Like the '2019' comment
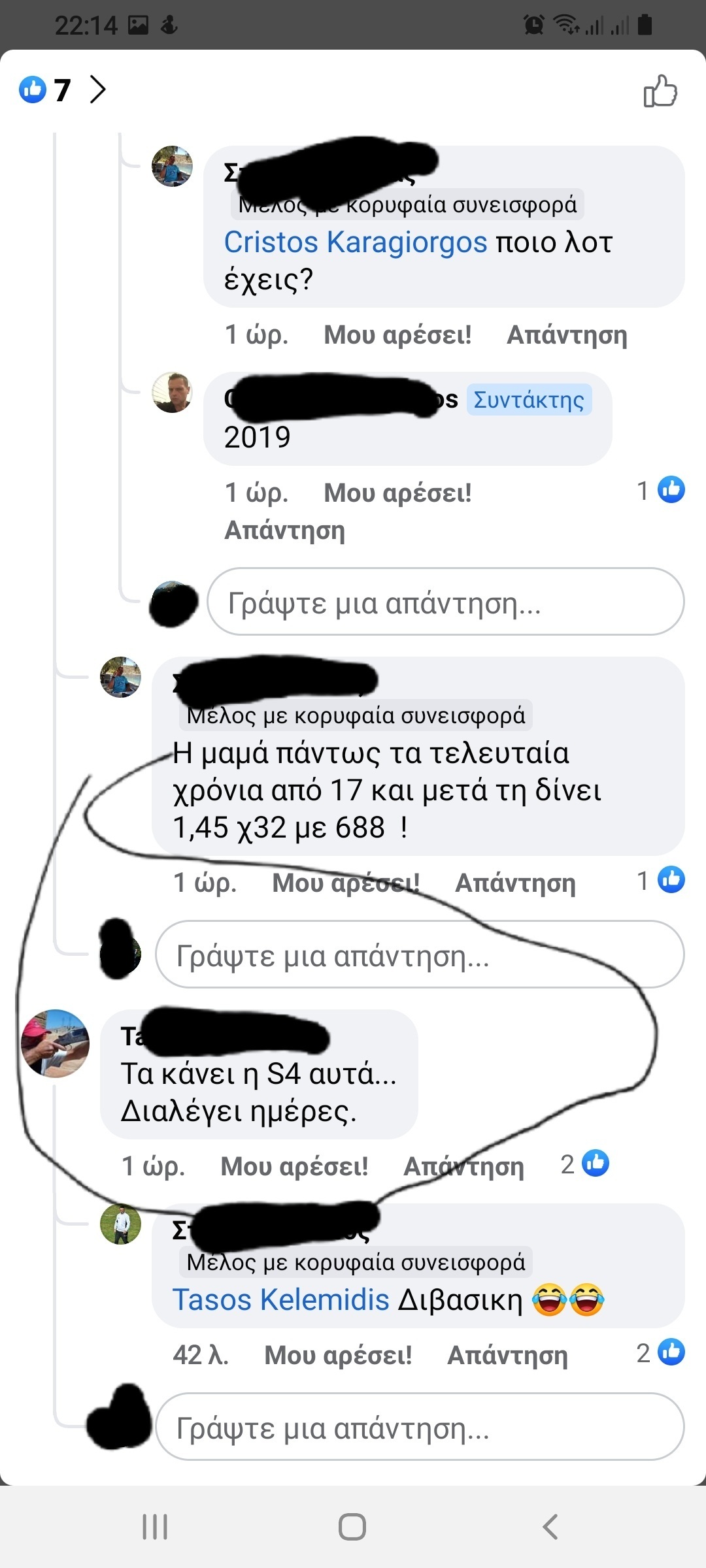706x1568 pixels. click(397, 493)
